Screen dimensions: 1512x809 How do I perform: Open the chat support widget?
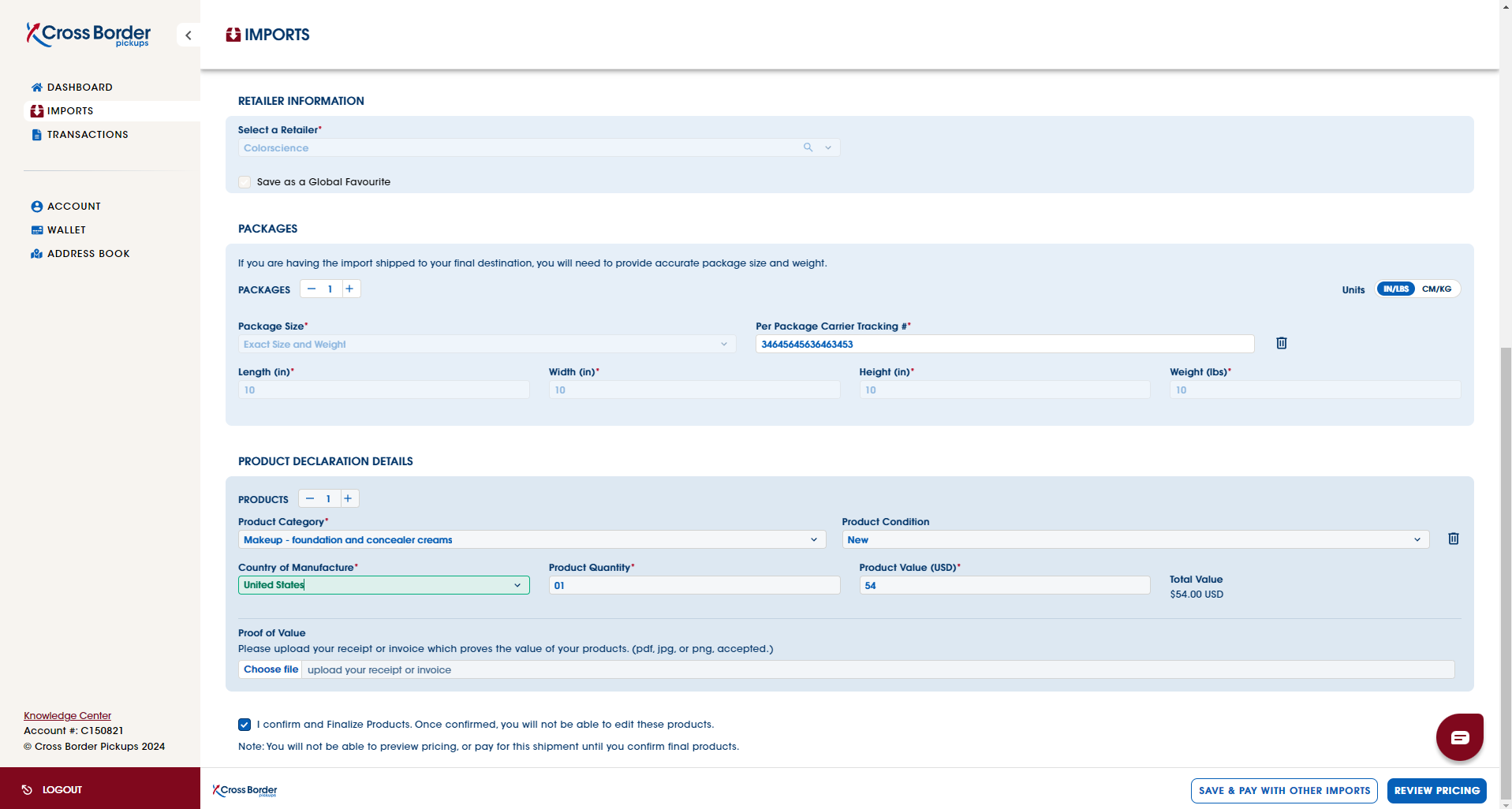[x=1460, y=737]
